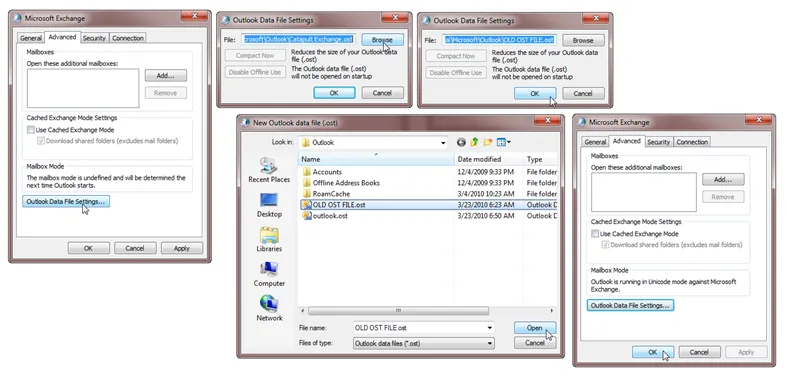787x377 pixels.
Task: Select the RoamCache folder
Action: point(331,194)
